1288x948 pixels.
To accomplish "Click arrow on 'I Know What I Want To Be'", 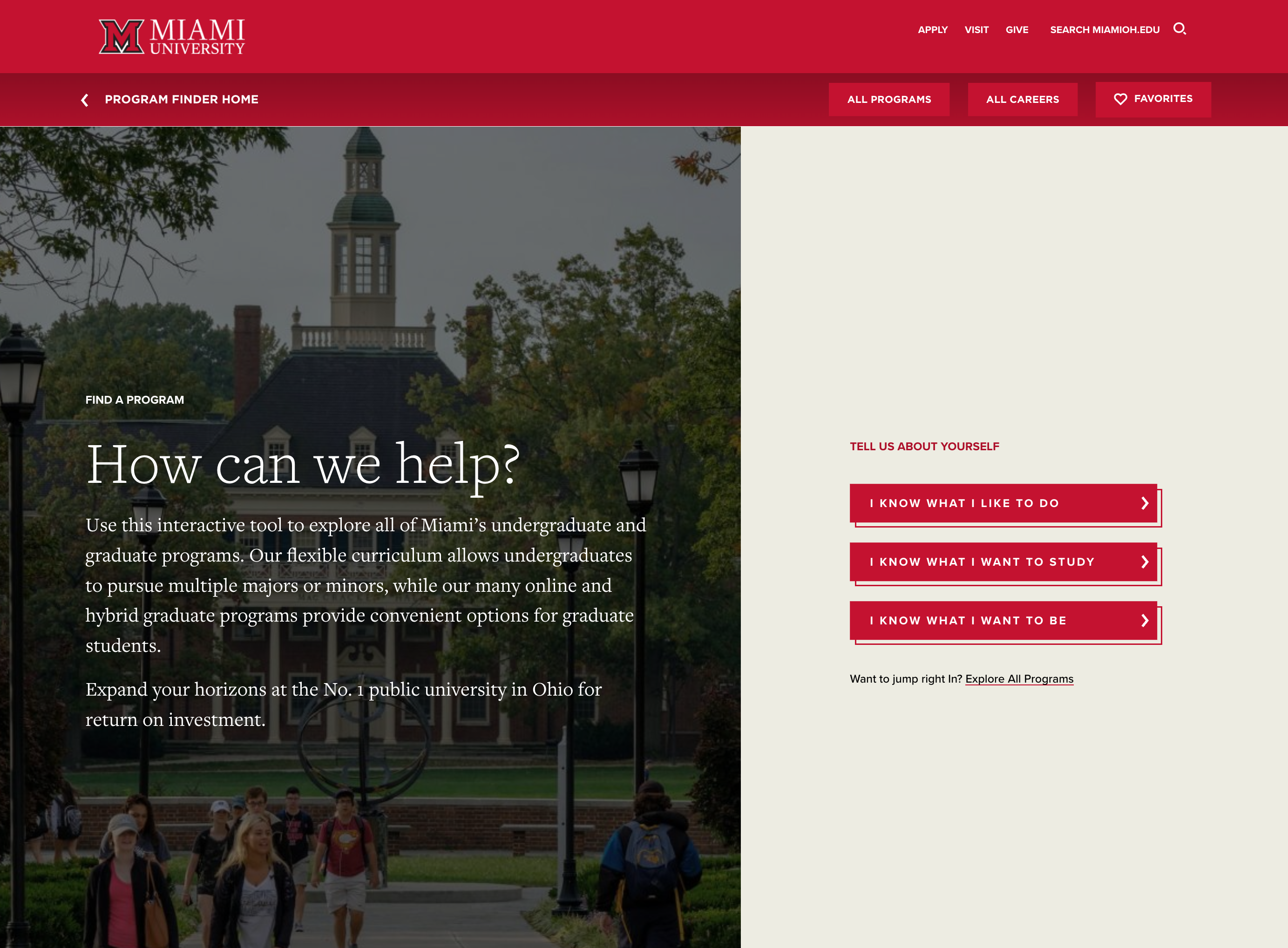I will tap(1145, 620).
